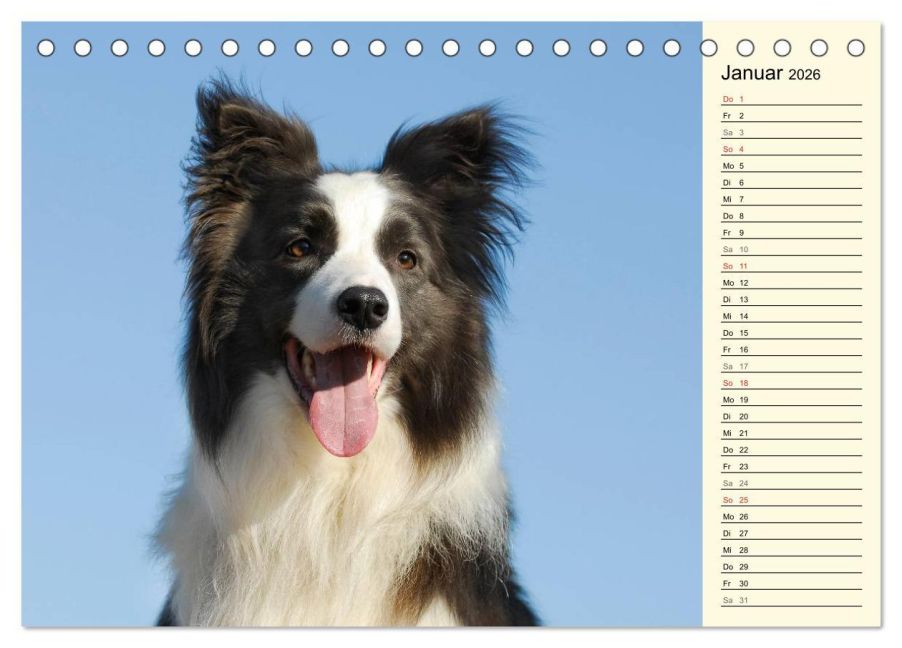Screen dimensions: 902x648
Task: Select the Fr 23 date row
Action: pyautogui.click(x=791, y=466)
